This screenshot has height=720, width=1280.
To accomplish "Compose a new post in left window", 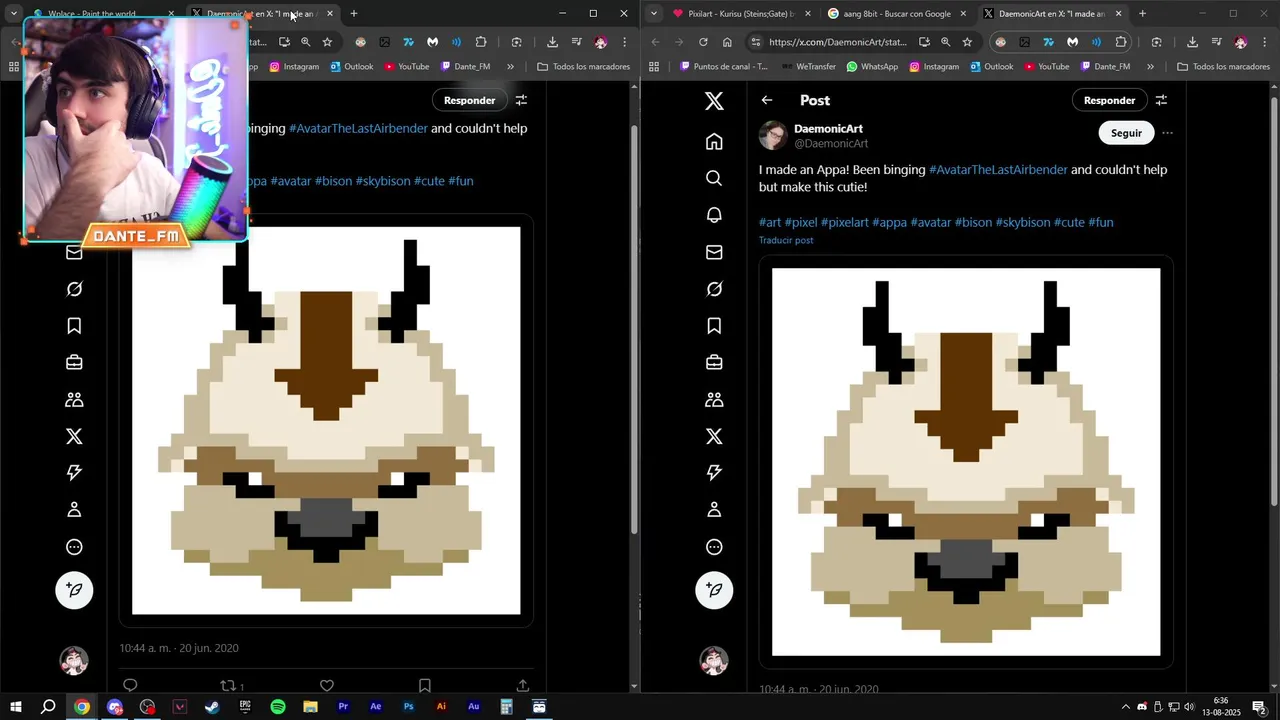I will click(74, 590).
